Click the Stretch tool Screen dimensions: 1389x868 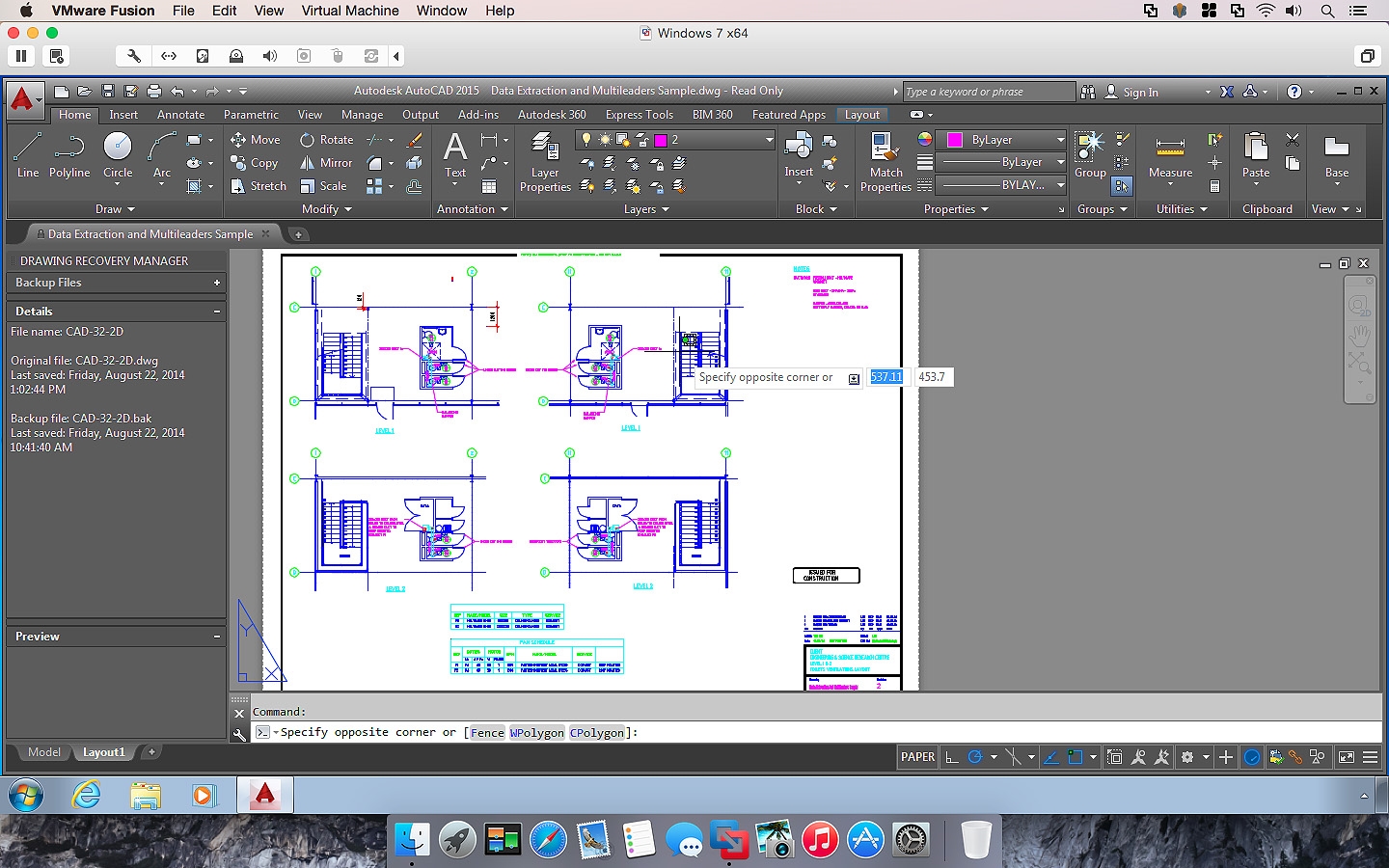(259, 186)
